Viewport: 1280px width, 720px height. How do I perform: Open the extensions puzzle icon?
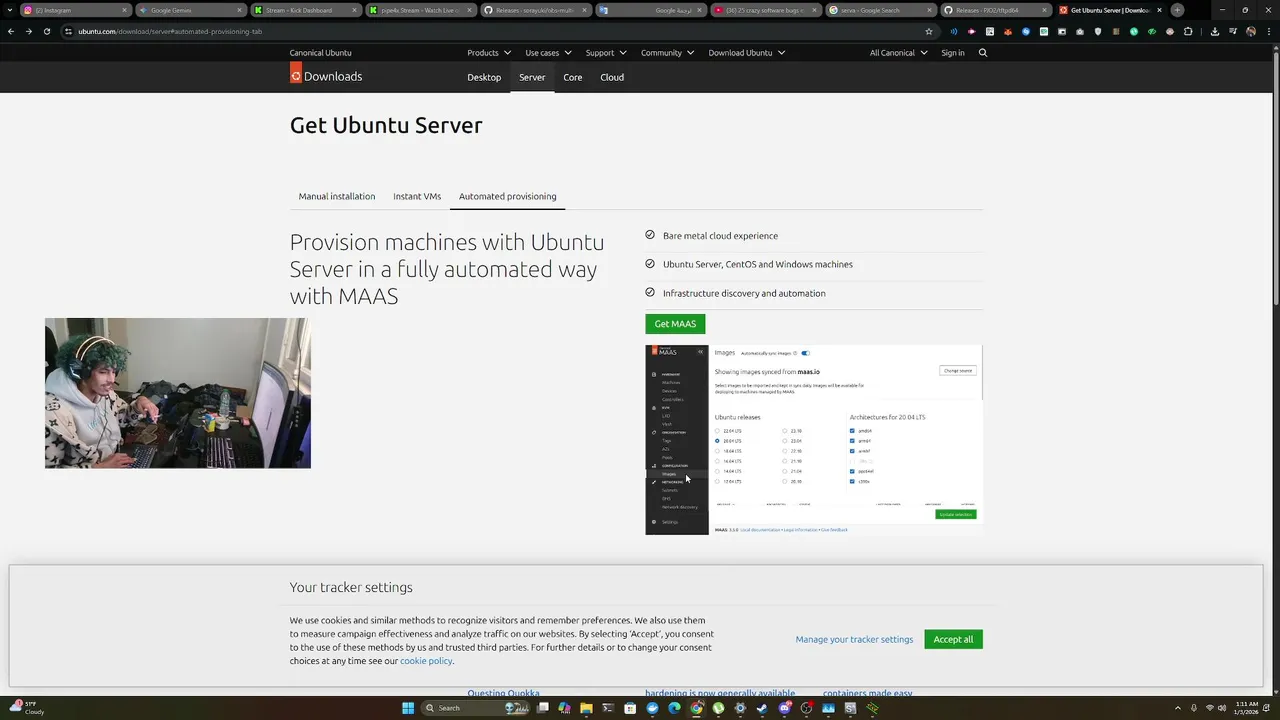click(x=1188, y=31)
